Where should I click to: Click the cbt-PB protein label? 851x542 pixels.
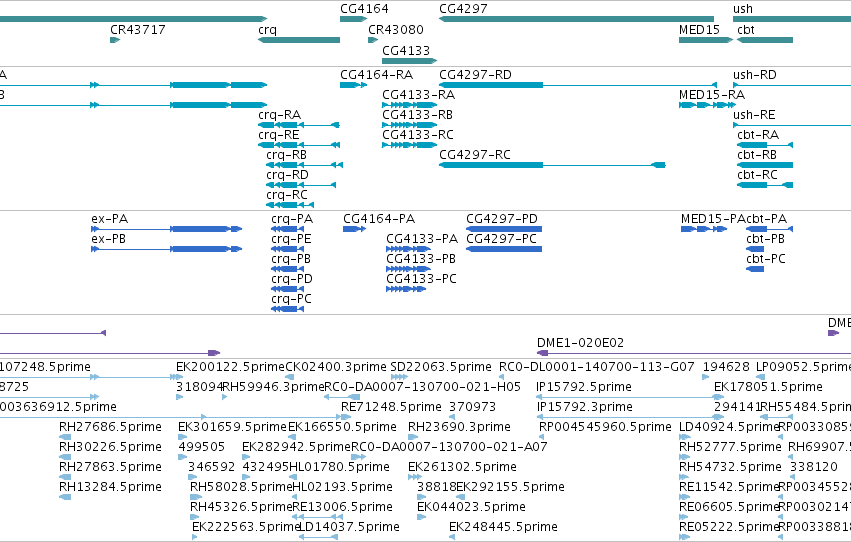pyautogui.click(x=766, y=239)
